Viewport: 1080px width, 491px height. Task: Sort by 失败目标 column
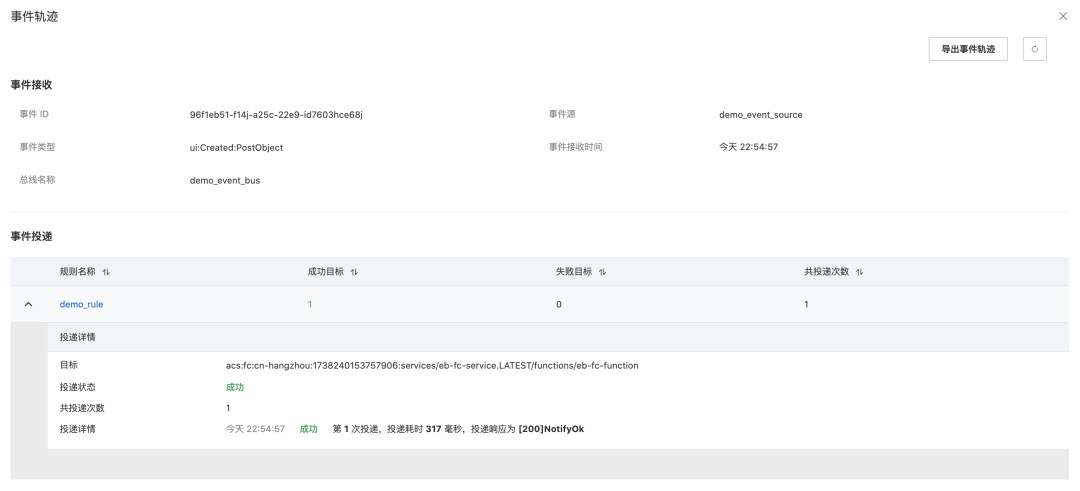tap(602, 272)
